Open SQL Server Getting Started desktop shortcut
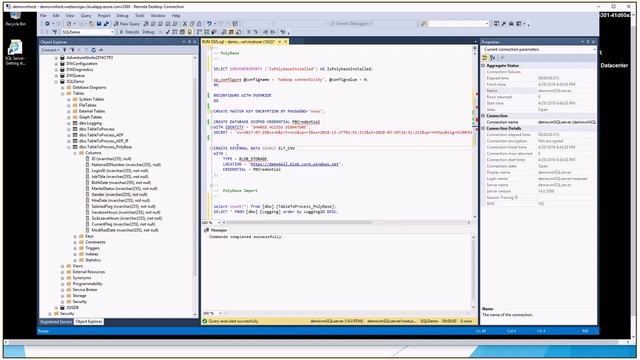640x360 pixels. 16,53
